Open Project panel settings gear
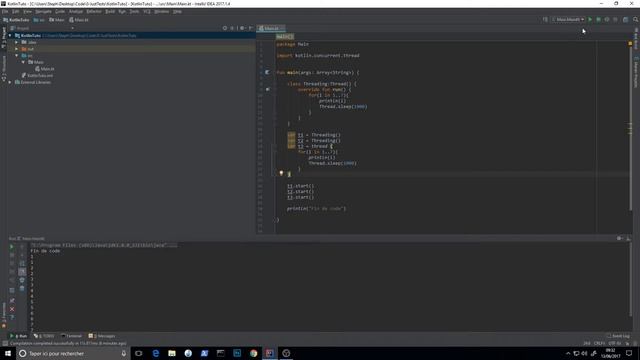This screenshot has height=360, width=640. tap(242, 28)
